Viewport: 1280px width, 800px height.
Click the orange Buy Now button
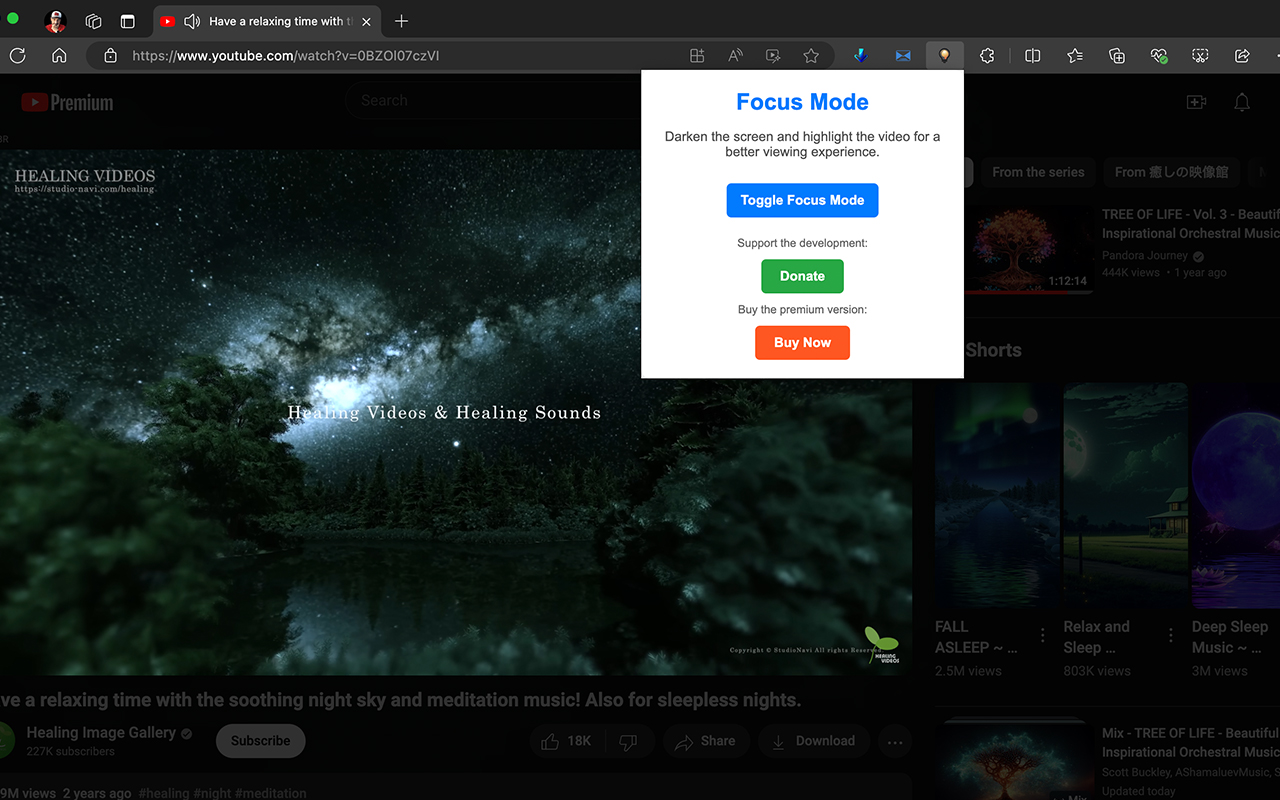pyautogui.click(x=802, y=342)
